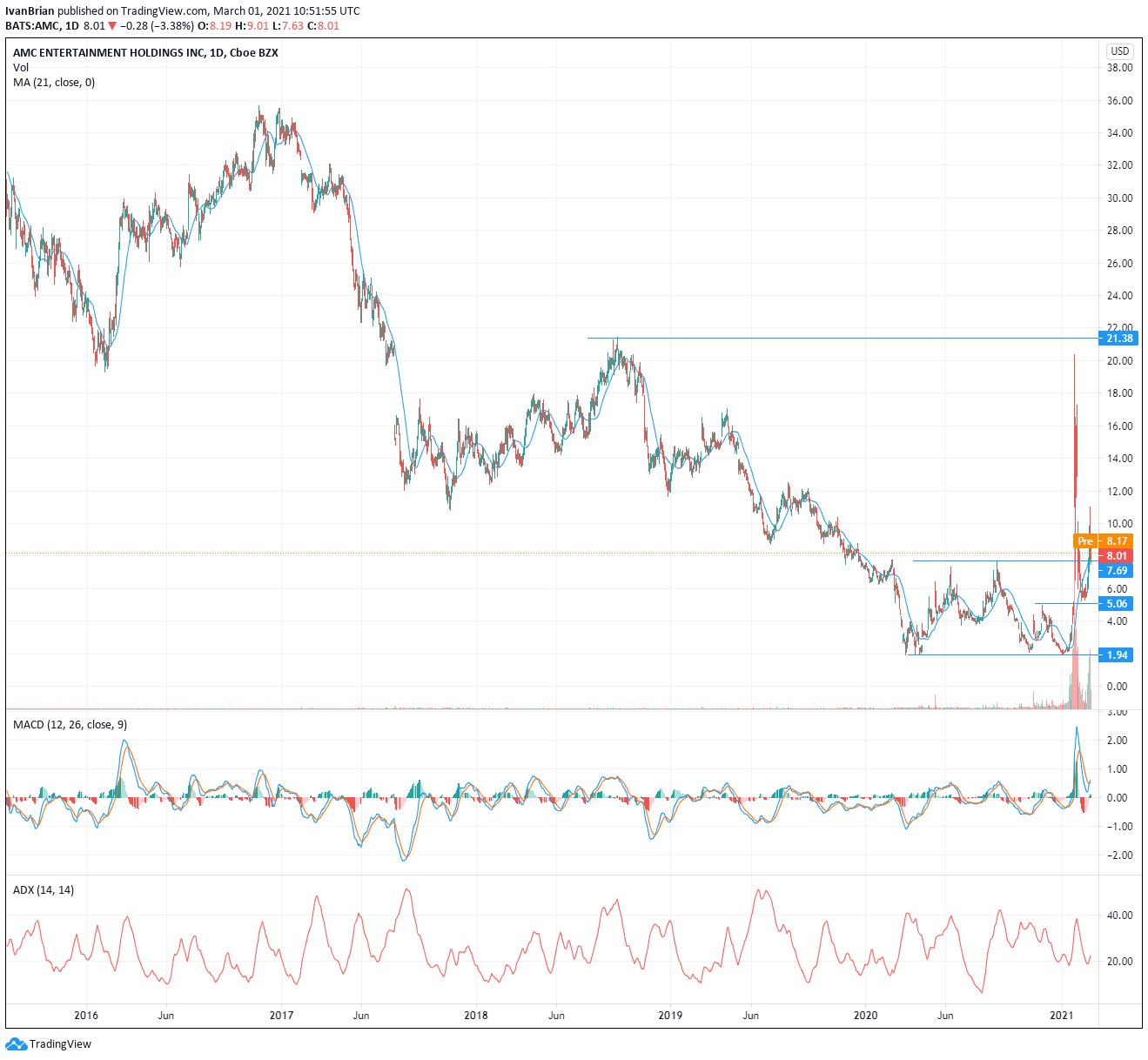Click the blue 21.38 price tag
This screenshot has height=1060, width=1148.
1118,339
